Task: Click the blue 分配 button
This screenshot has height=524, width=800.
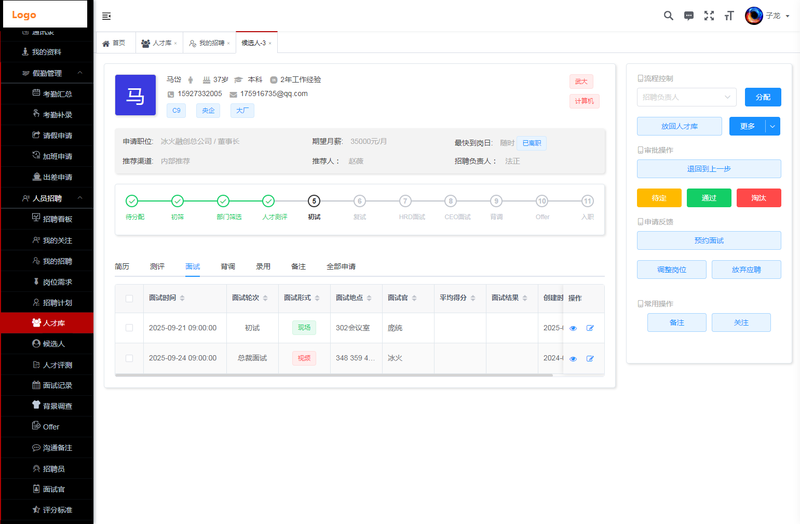Action: click(763, 97)
